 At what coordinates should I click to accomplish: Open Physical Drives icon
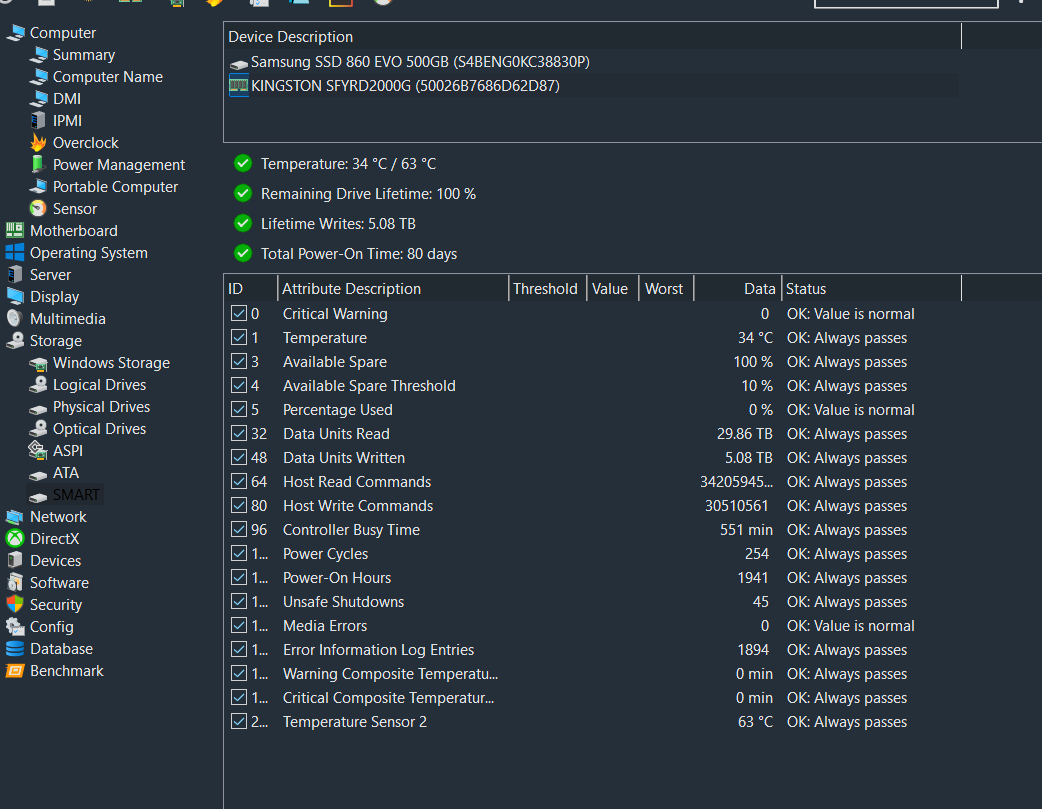(x=39, y=407)
